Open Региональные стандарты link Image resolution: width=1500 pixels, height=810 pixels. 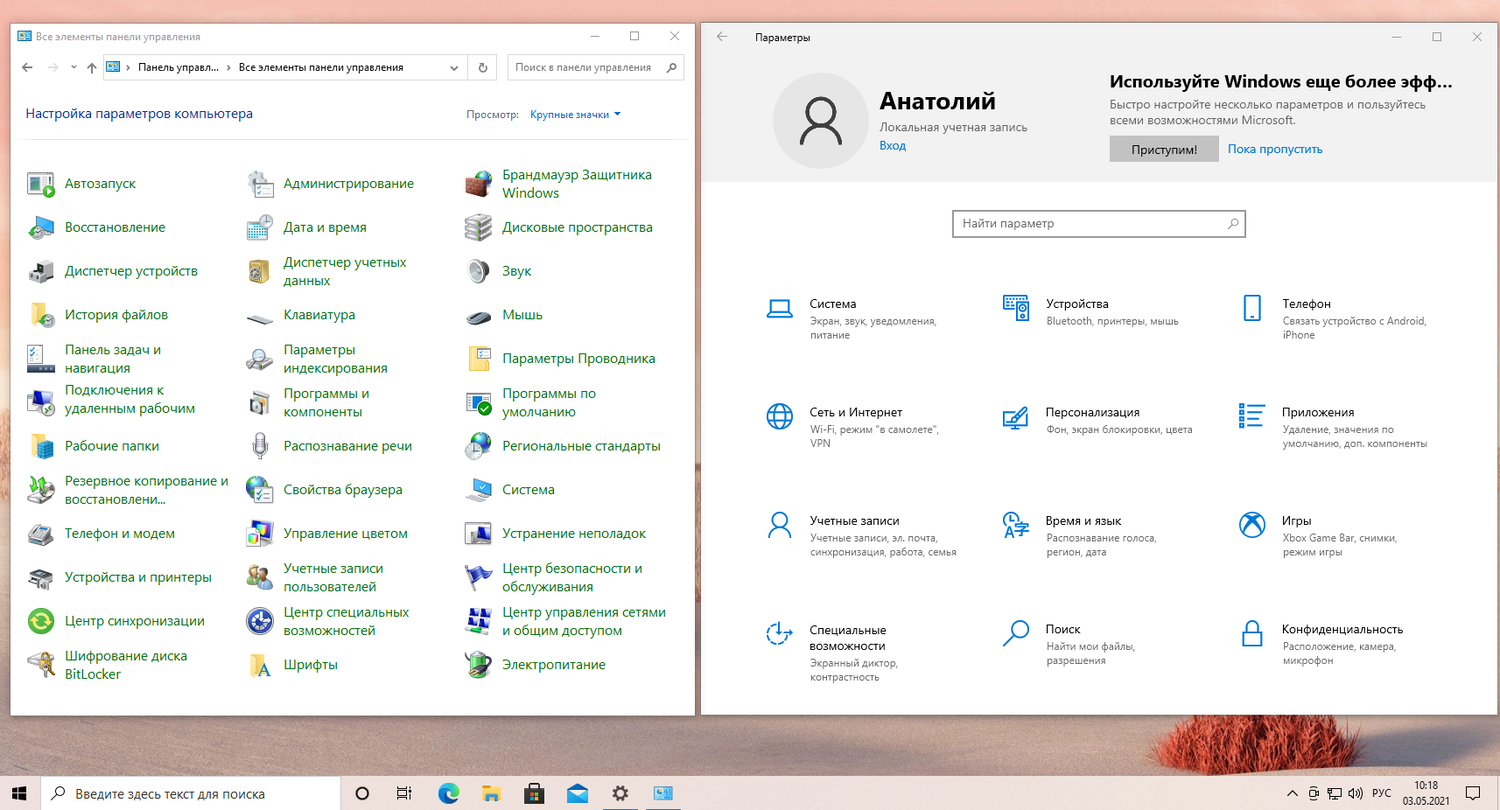tap(581, 446)
